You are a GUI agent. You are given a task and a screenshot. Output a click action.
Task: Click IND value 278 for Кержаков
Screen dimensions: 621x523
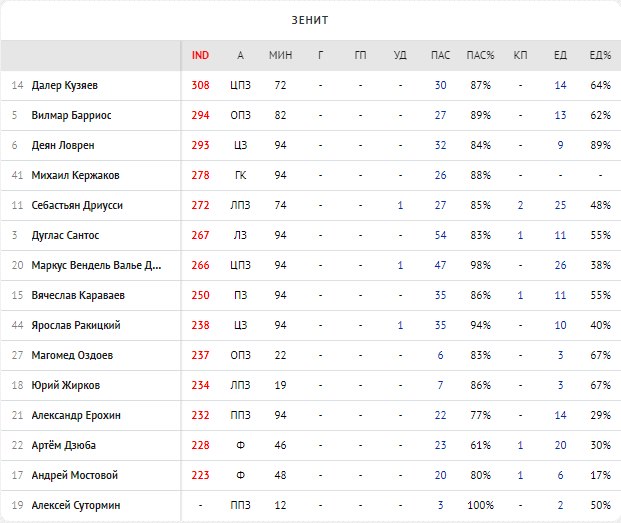point(200,175)
